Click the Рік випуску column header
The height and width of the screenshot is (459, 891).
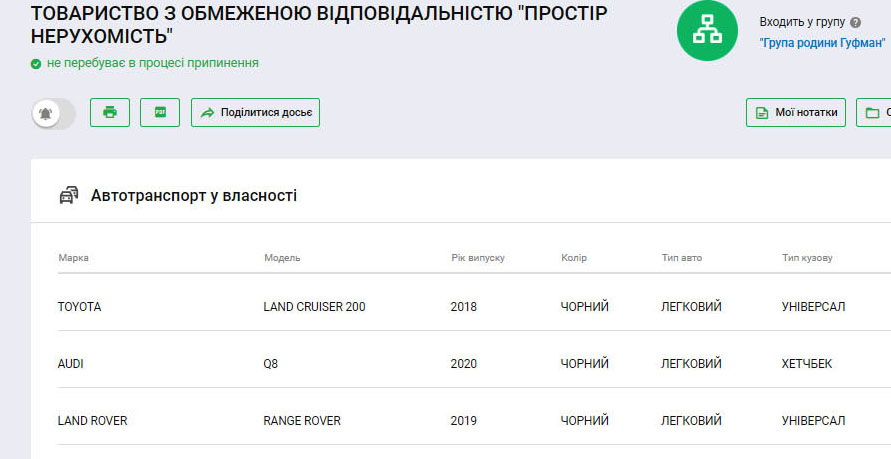478,258
